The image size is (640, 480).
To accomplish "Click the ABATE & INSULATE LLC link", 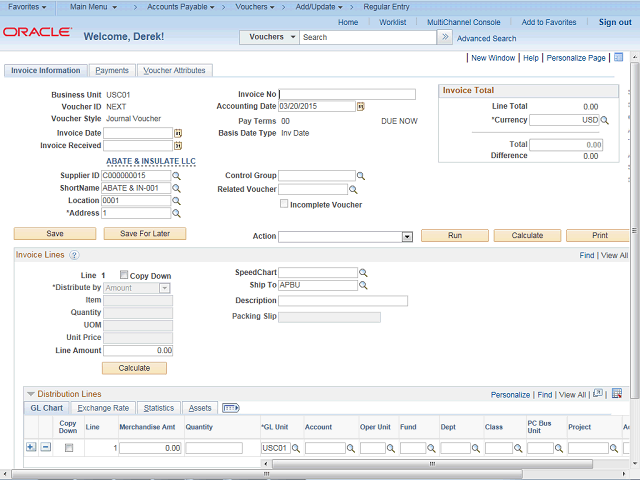I will [x=150, y=161].
